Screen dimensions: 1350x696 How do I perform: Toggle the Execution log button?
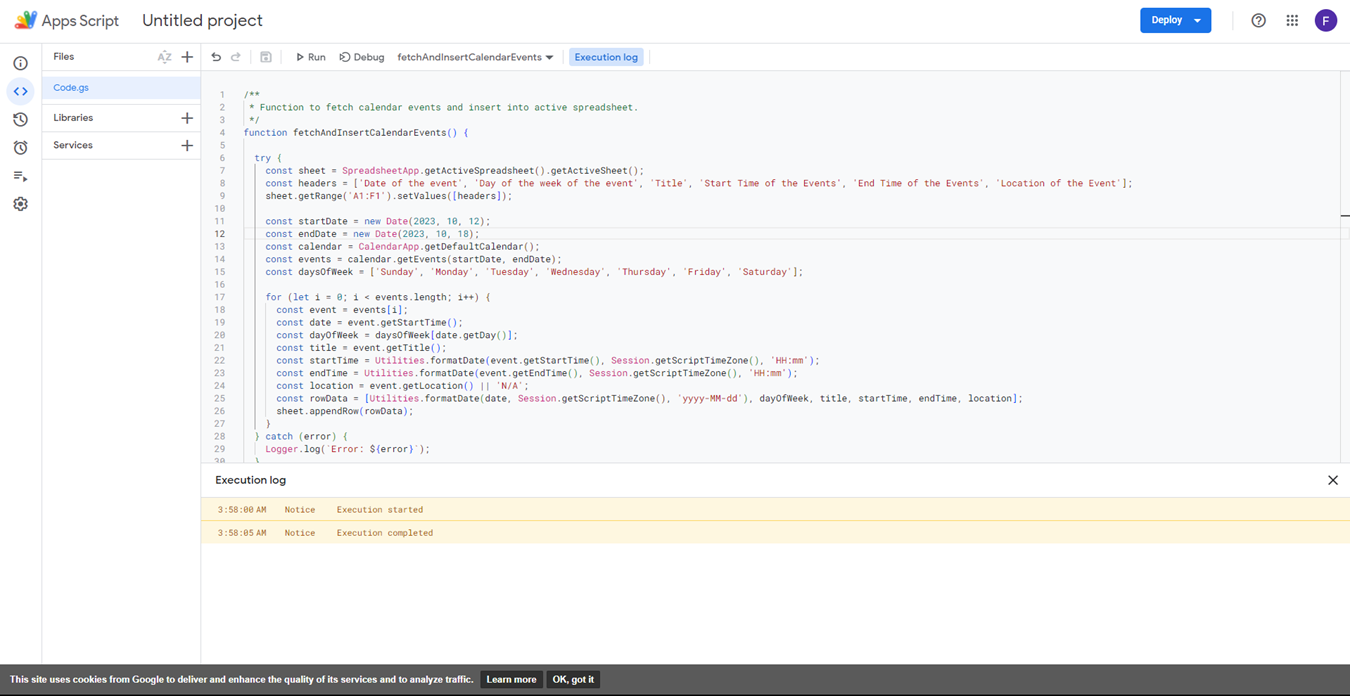(606, 57)
